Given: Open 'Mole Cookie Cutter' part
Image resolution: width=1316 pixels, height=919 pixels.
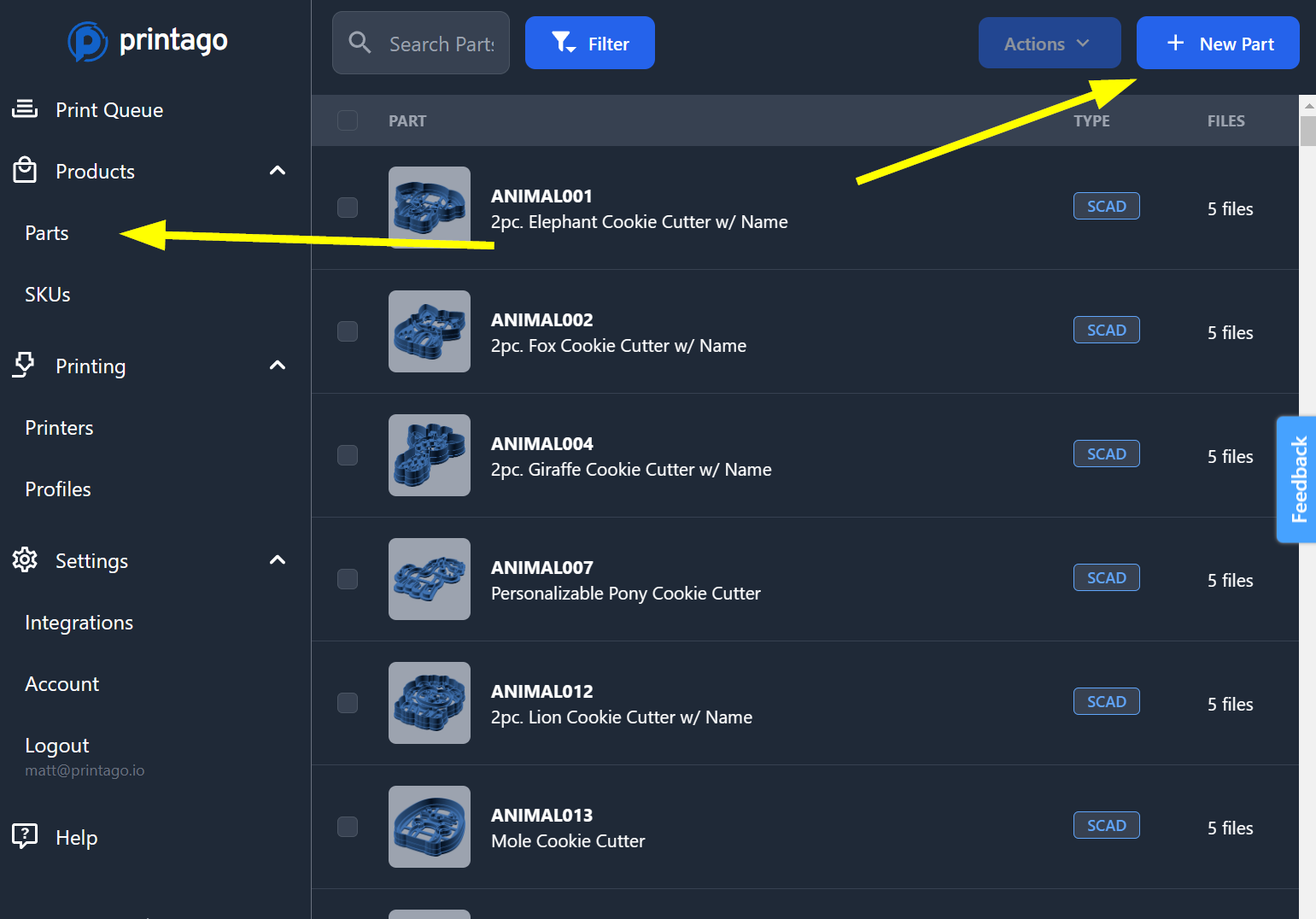Looking at the screenshot, I should pyautogui.click(x=568, y=841).
